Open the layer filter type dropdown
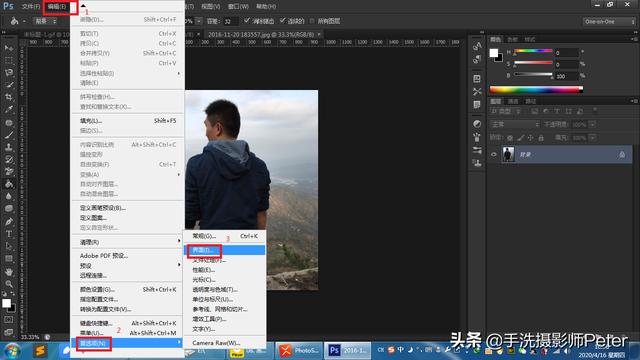 click(506, 111)
